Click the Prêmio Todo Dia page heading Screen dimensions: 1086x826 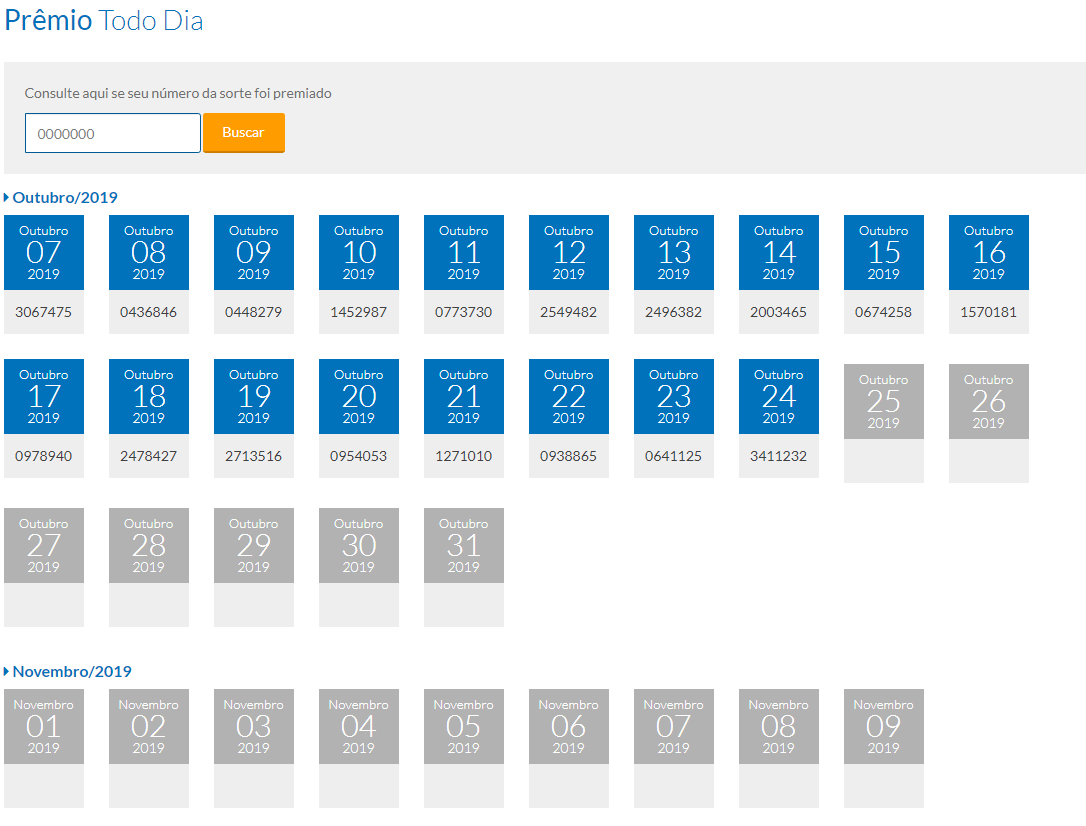(x=104, y=20)
